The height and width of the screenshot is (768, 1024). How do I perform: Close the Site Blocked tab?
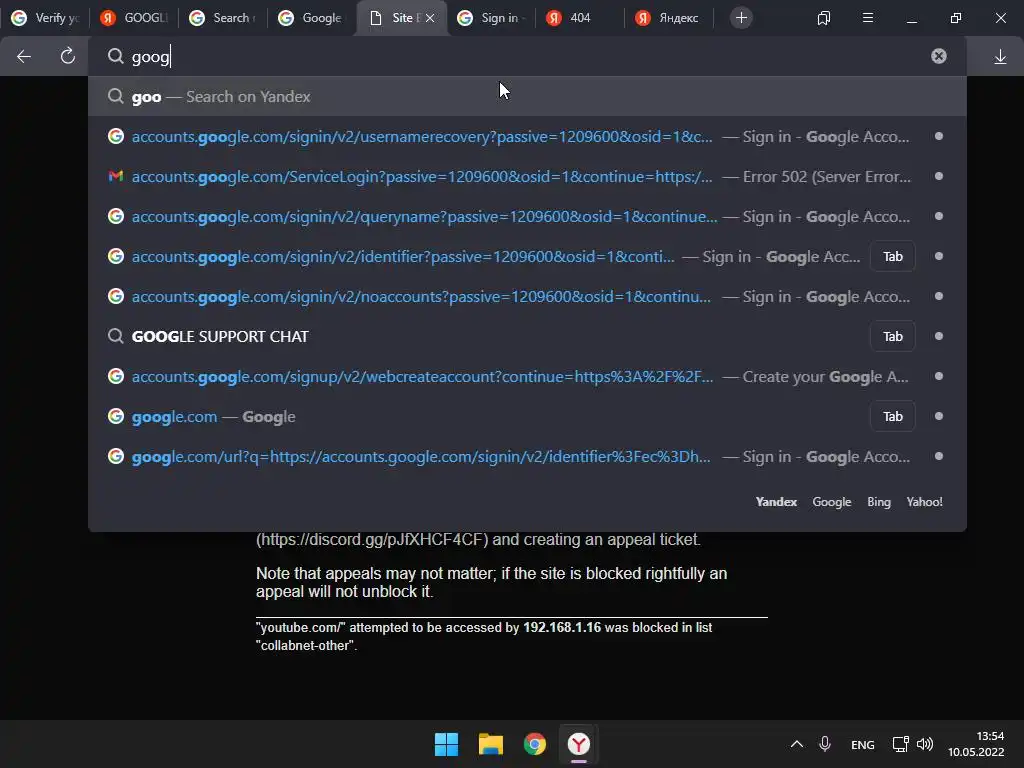(430, 18)
